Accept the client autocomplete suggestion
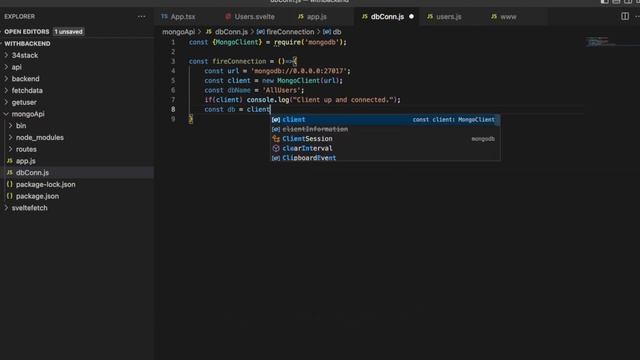This screenshot has width=640, height=360. click(385, 120)
